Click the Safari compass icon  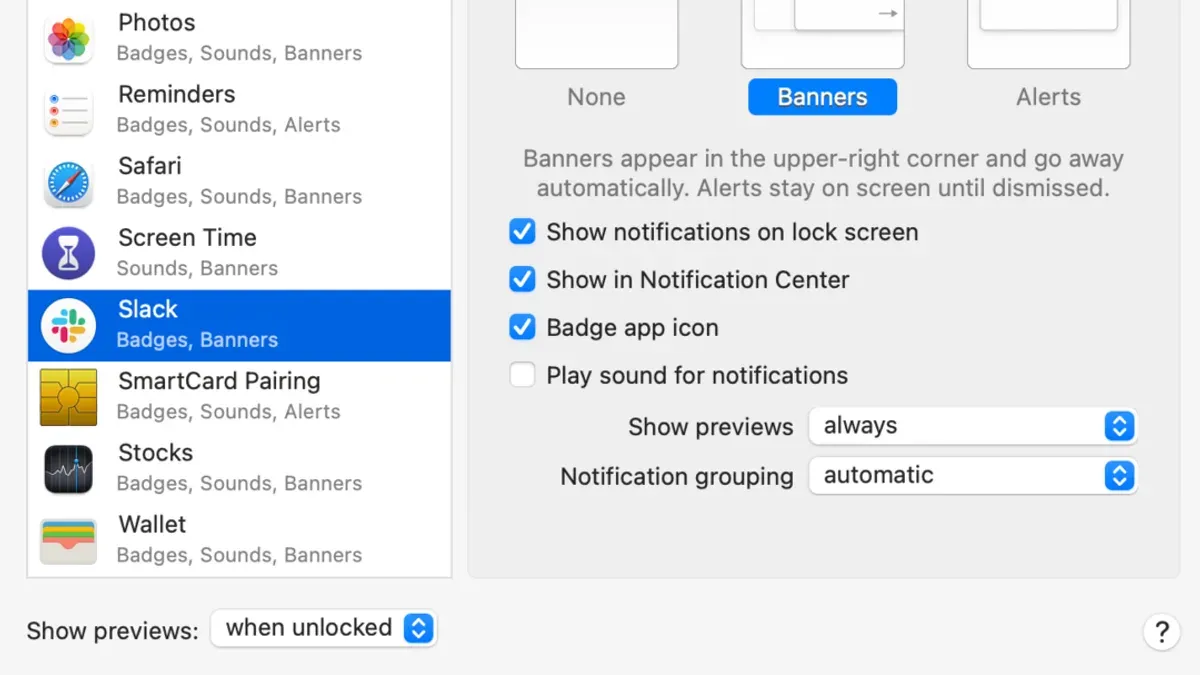tap(69, 182)
